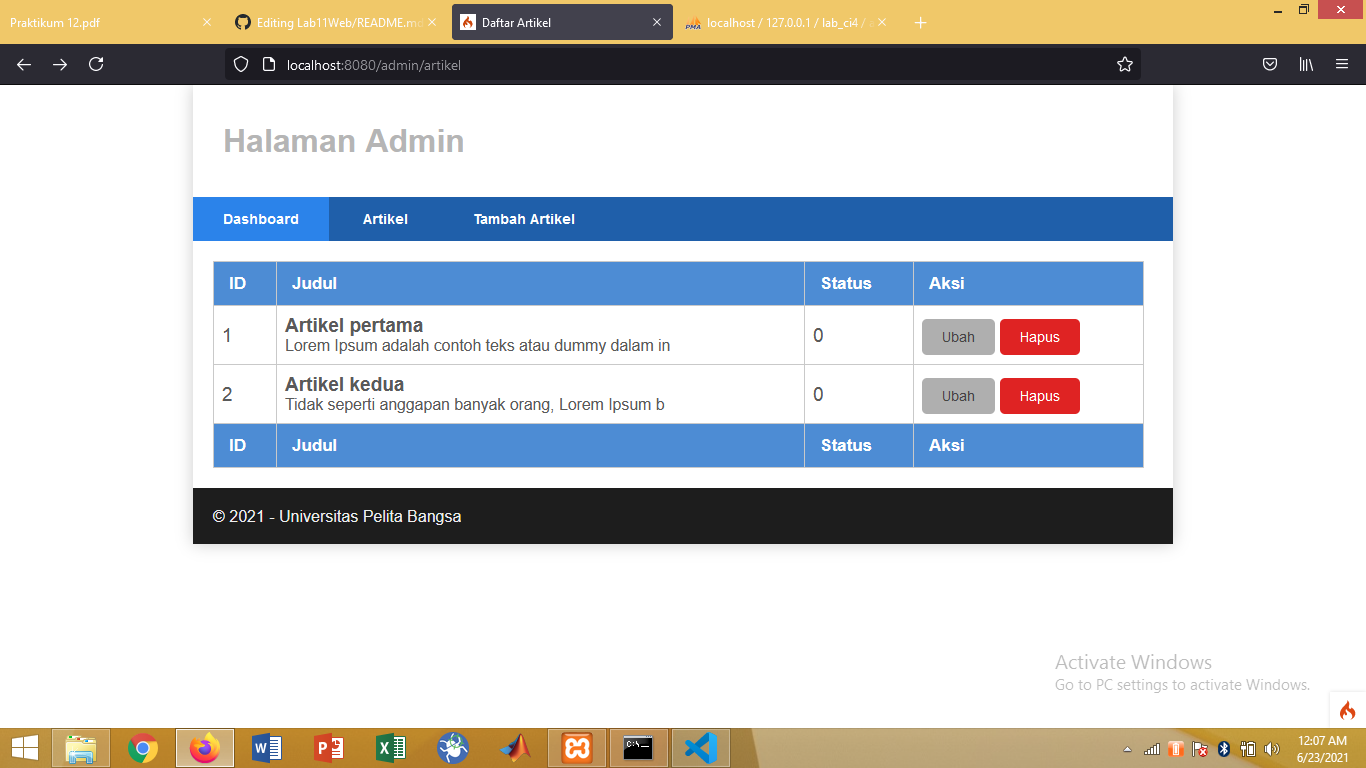Launch Visual Studio Code from the taskbar
Viewport: 1366px width, 768px height.
coord(700,747)
